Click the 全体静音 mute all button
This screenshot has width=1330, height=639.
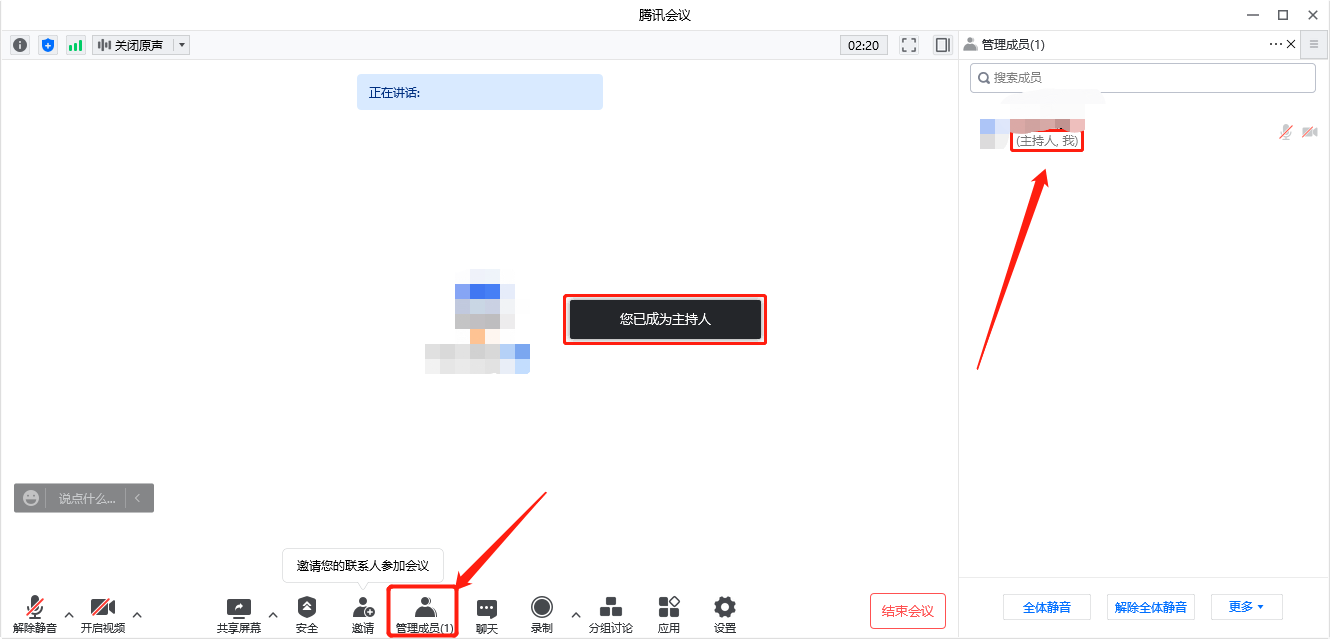(x=1047, y=607)
